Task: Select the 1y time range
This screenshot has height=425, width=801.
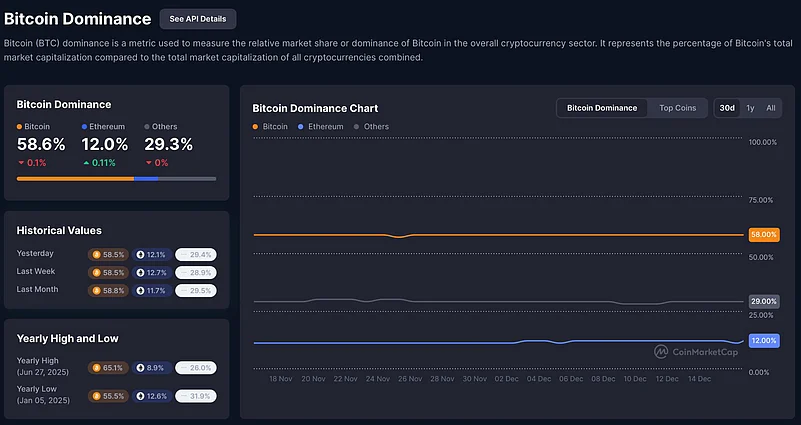Action: click(x=750, y=108)
